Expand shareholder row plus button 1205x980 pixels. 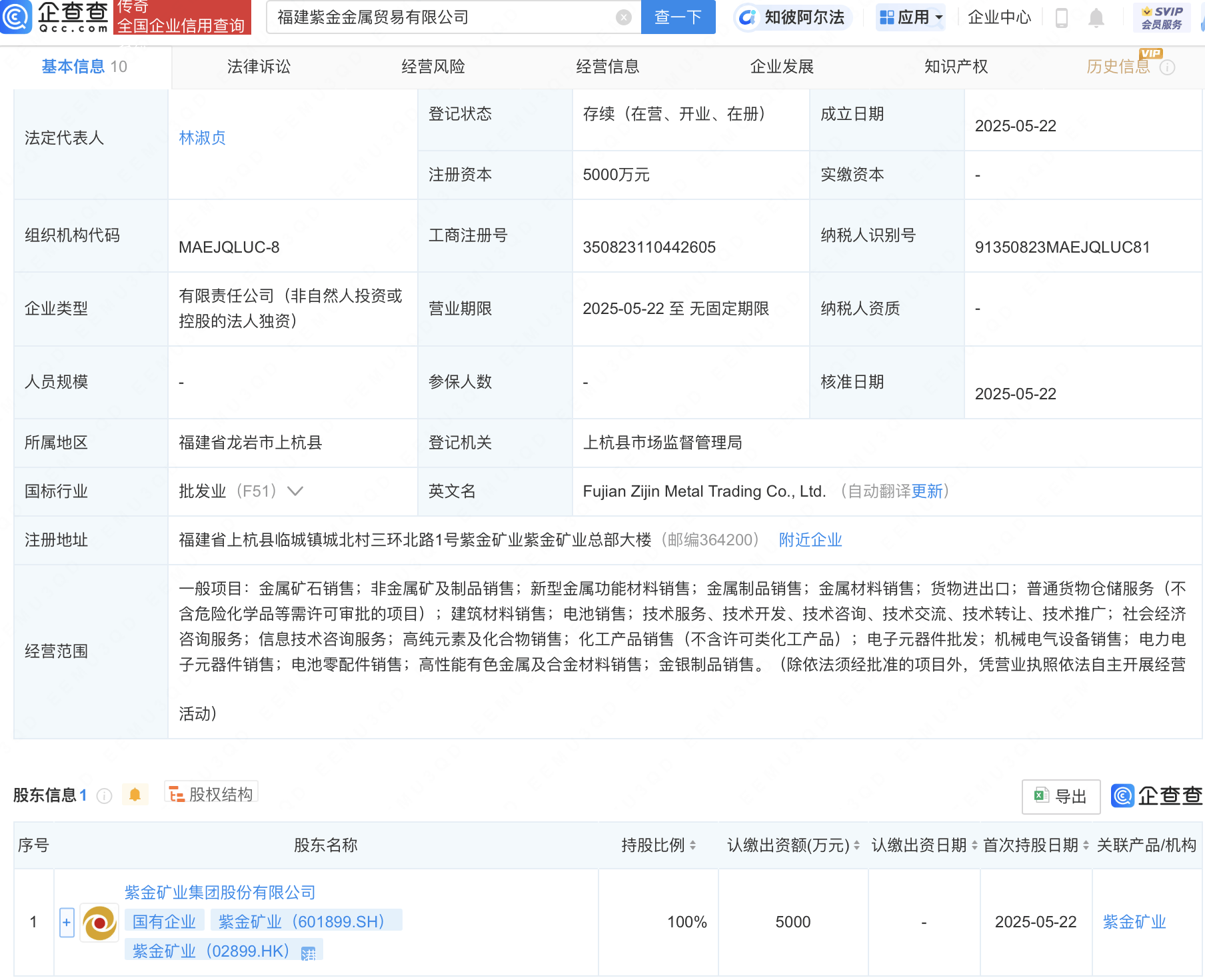(x=67, y=923)
